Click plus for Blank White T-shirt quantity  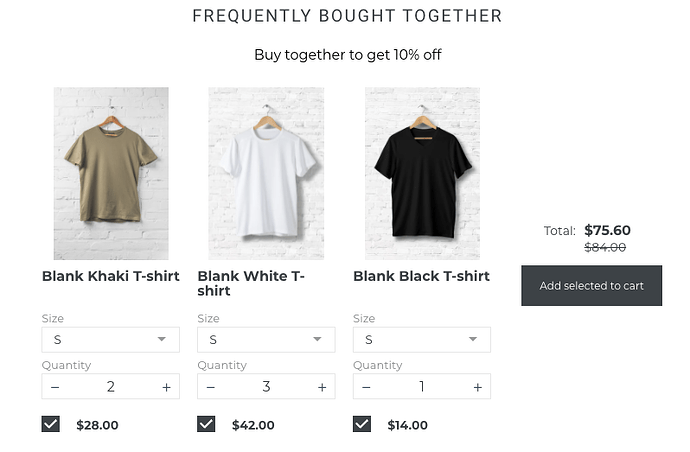tap(322, 387)
